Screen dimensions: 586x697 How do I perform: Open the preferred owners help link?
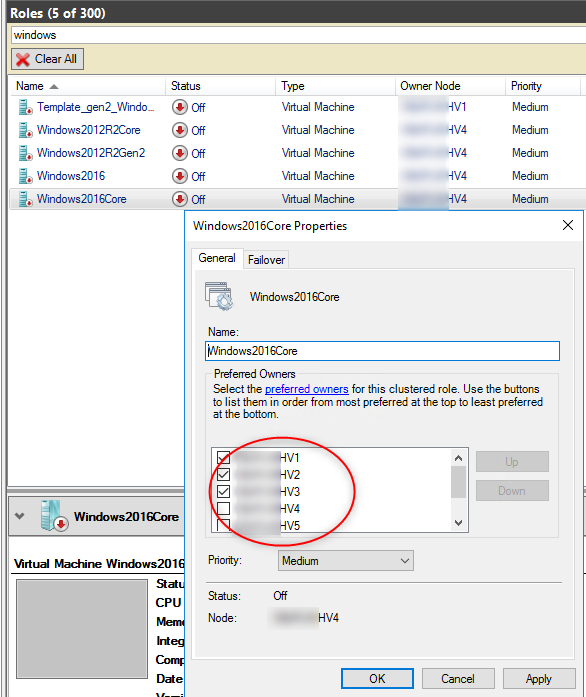click(x=307, y=389)
